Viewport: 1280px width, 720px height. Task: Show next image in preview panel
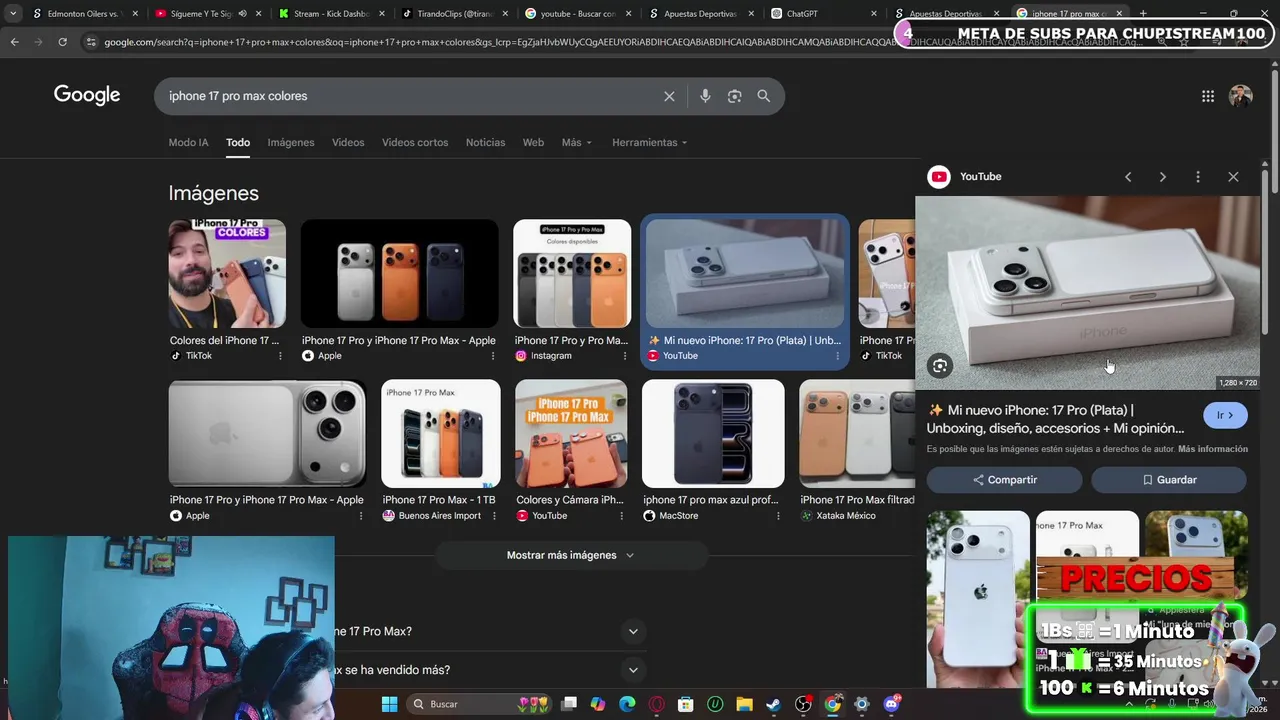(x=1162, y=177)
